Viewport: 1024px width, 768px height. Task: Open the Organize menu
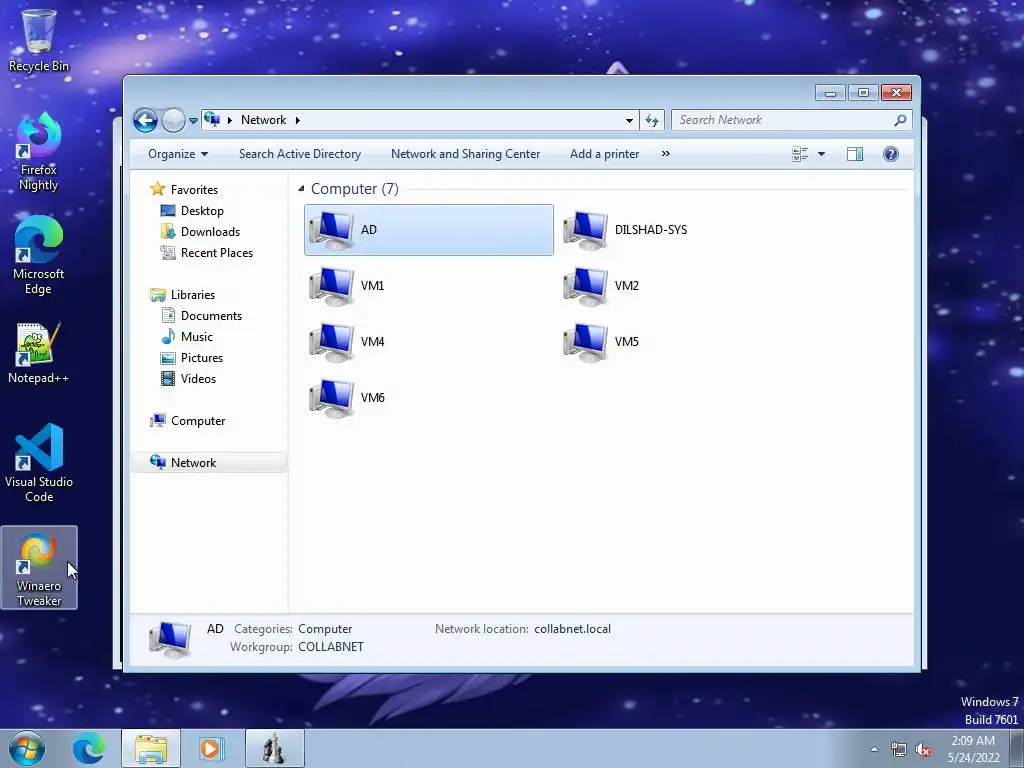point(178,154)
